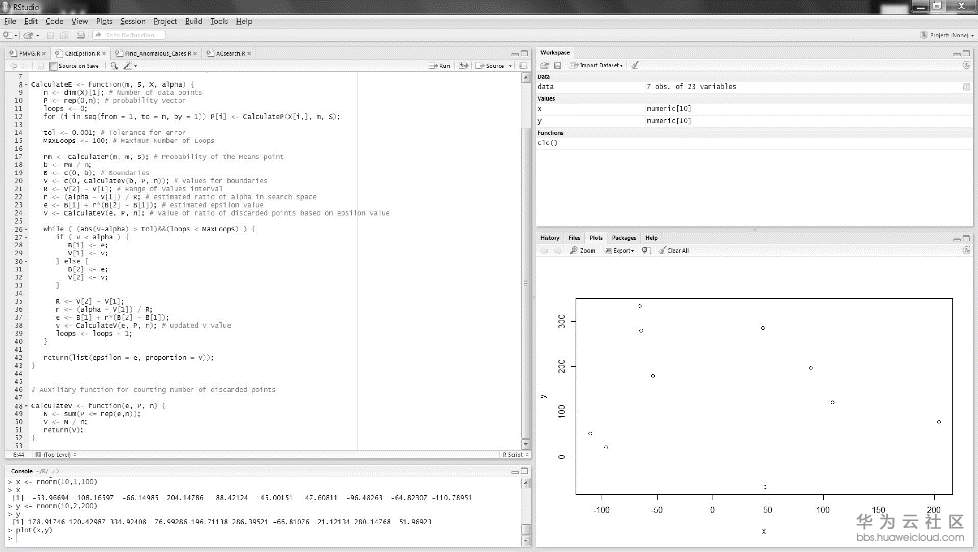Collapse code fold at line 26 while loop
The width and height of the screenshot is (978, 552).
click(26, 229)
